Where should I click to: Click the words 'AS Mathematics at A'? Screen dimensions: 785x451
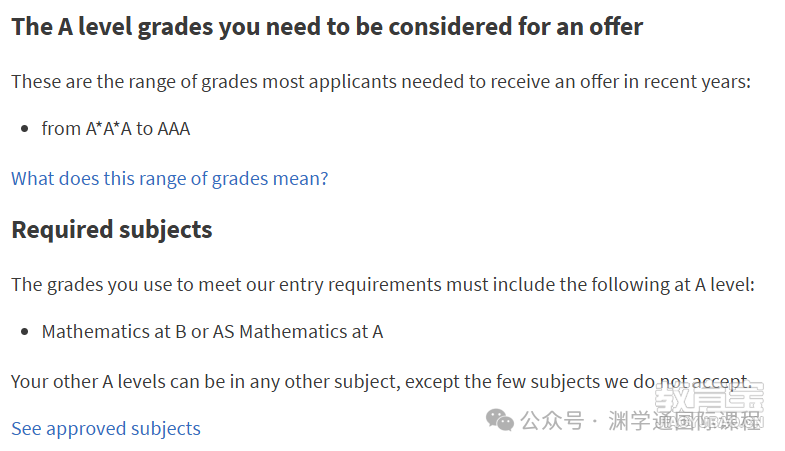click(298, 332)
